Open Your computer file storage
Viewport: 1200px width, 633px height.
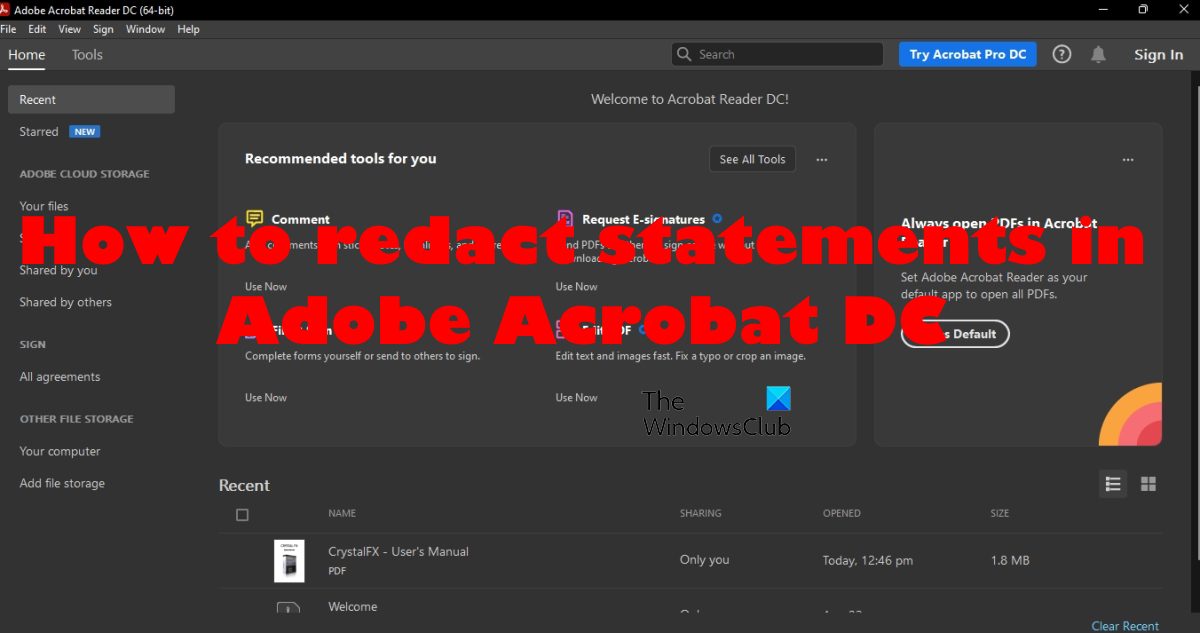pyautogui.click(x=60, y=451)
